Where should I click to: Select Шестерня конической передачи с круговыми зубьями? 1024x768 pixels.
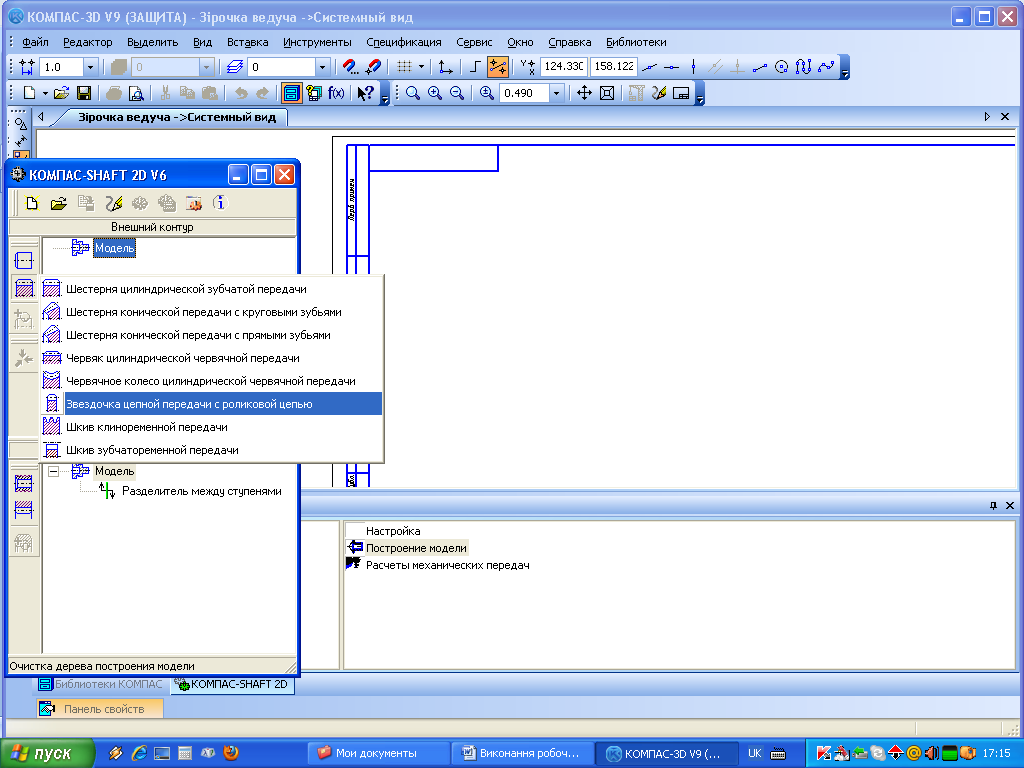212,312
